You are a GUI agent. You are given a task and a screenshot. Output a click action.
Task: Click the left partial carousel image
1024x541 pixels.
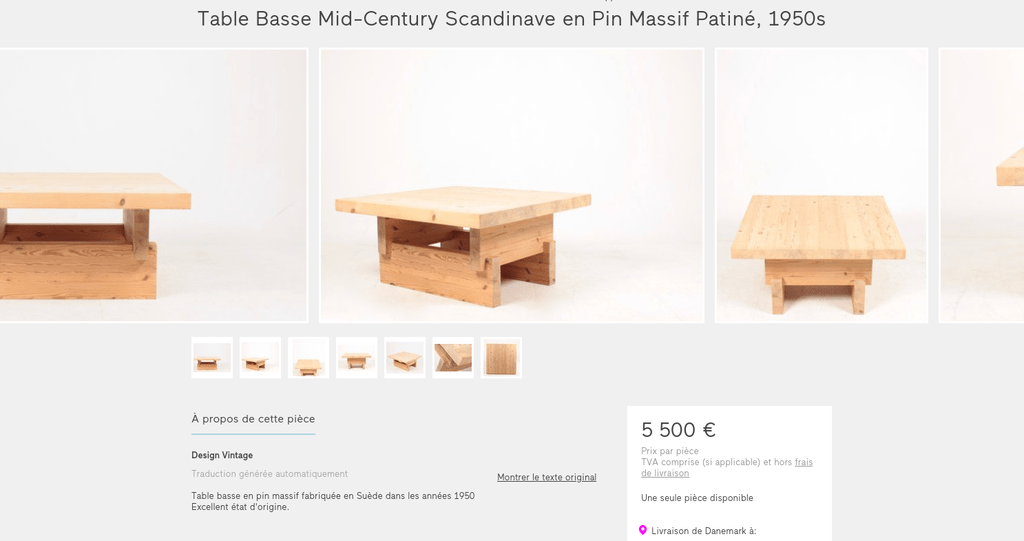(x=153, y=186)
